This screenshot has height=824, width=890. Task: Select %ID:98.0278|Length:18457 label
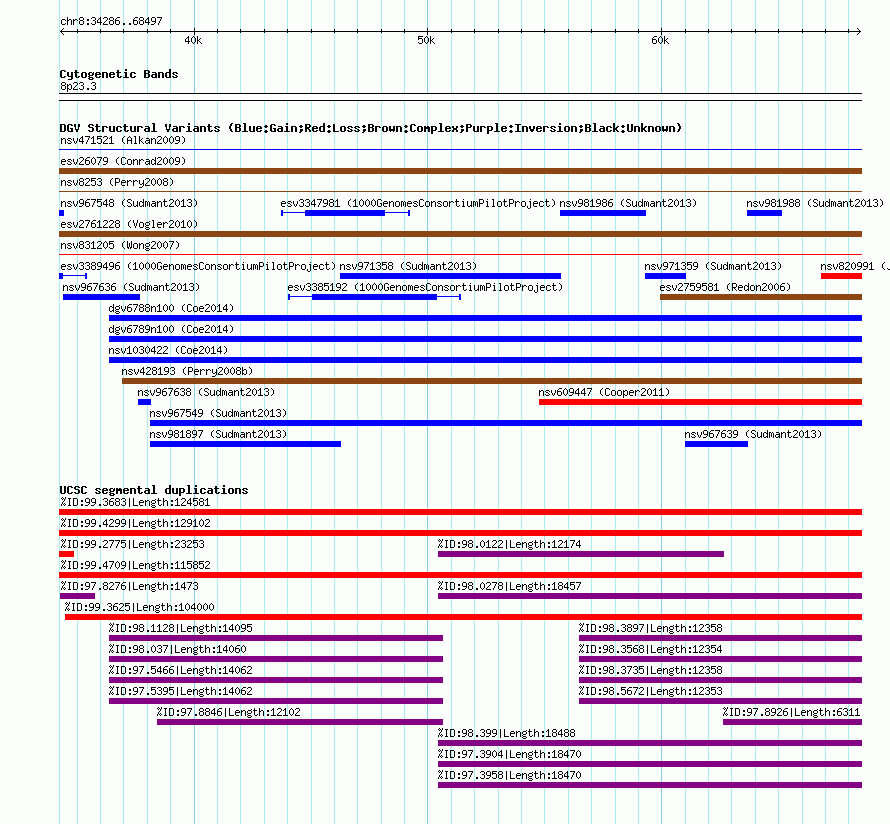pyautogui.click(x=509, y=586)
